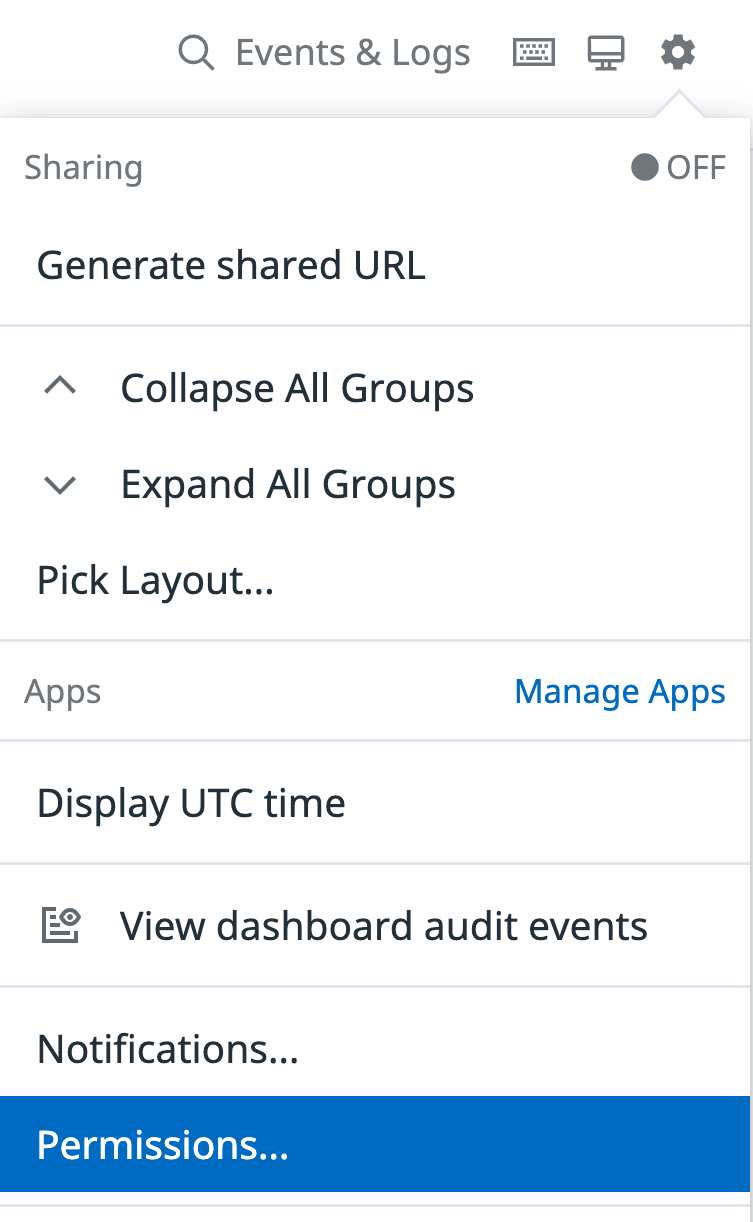Viewport: 753px width, 1222px height.
Task: Follow the Manage Apps link
Action: 620,692
